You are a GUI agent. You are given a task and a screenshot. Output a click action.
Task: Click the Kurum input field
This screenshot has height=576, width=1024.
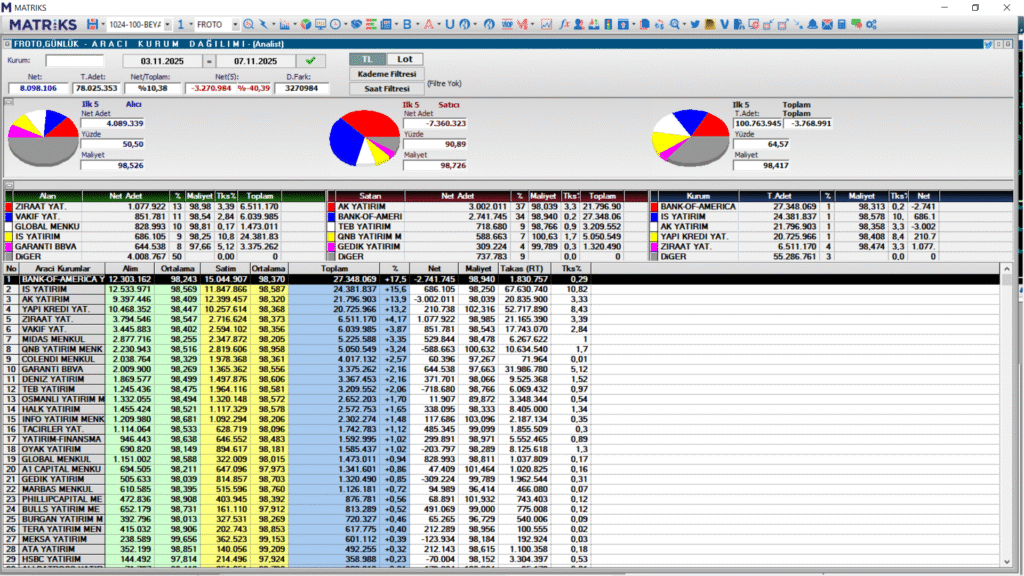pos(74,61)
